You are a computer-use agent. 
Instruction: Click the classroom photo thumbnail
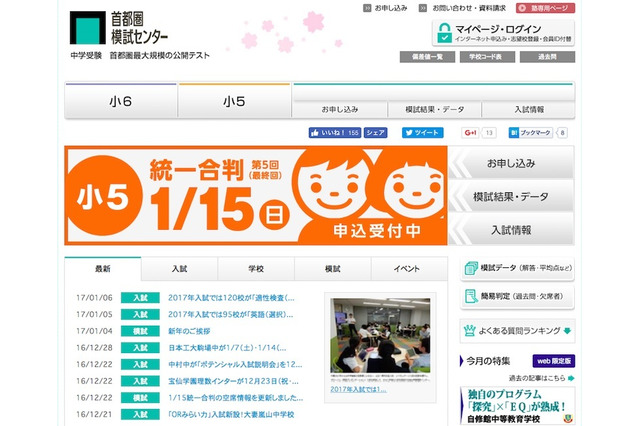(x=380, y=335)
